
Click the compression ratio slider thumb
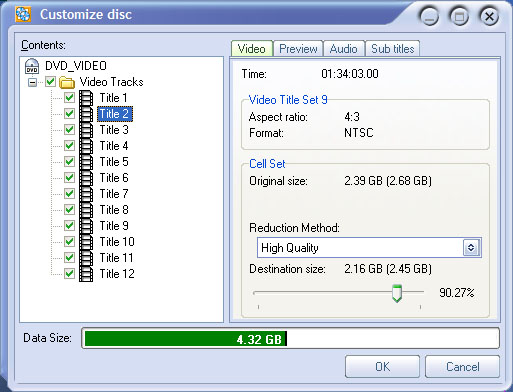397,293
